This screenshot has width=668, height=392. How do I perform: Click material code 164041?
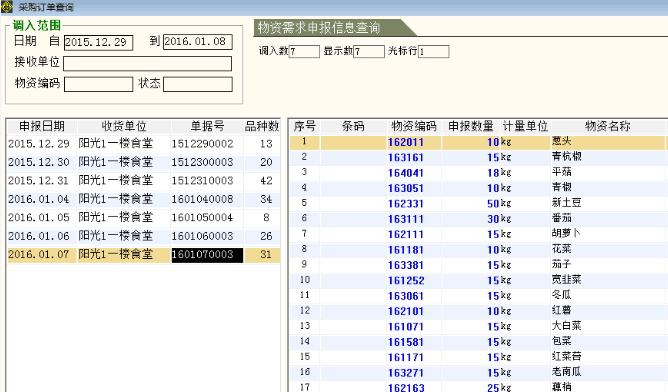pos(406,173)
